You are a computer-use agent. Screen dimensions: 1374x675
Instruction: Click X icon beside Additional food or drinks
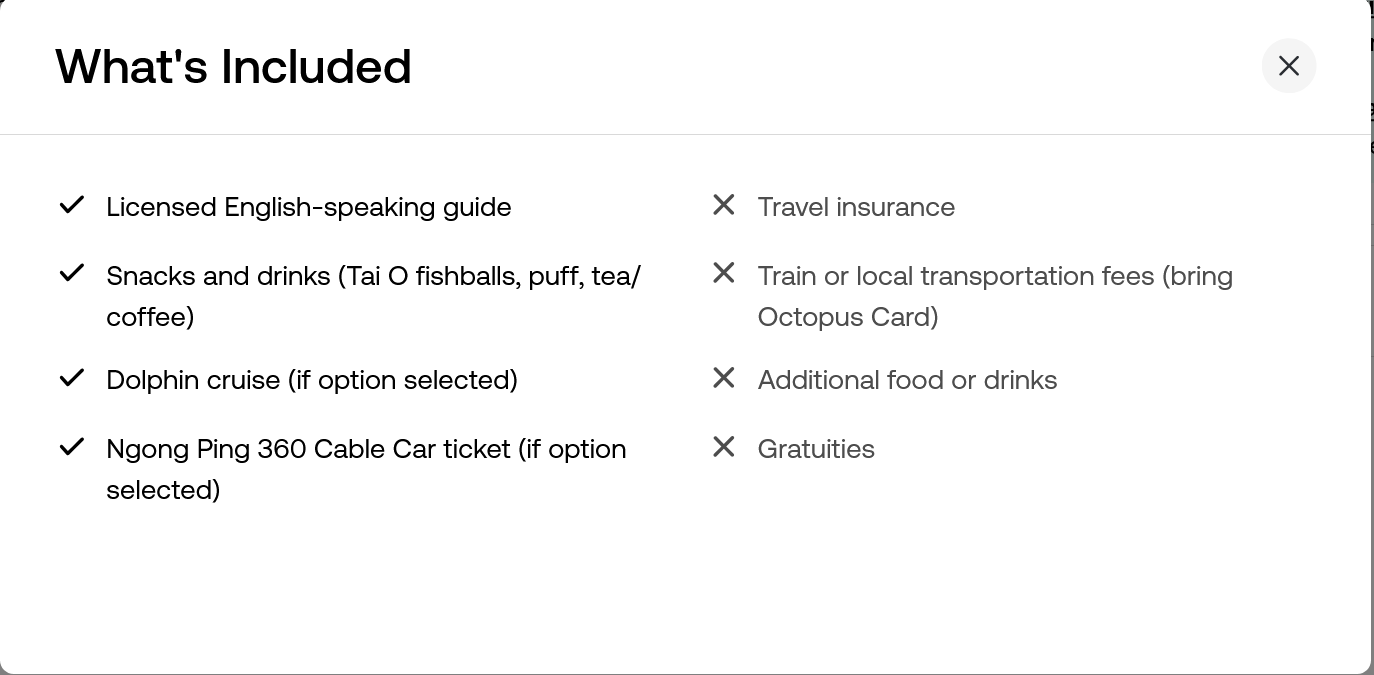pos(724,378)
